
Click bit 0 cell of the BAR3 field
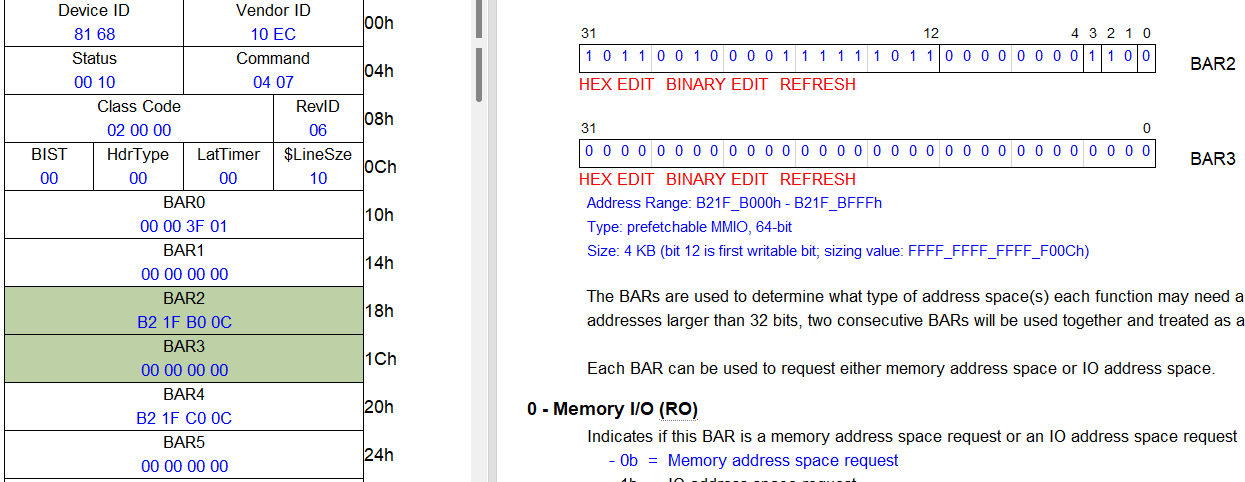(1147, 152)
